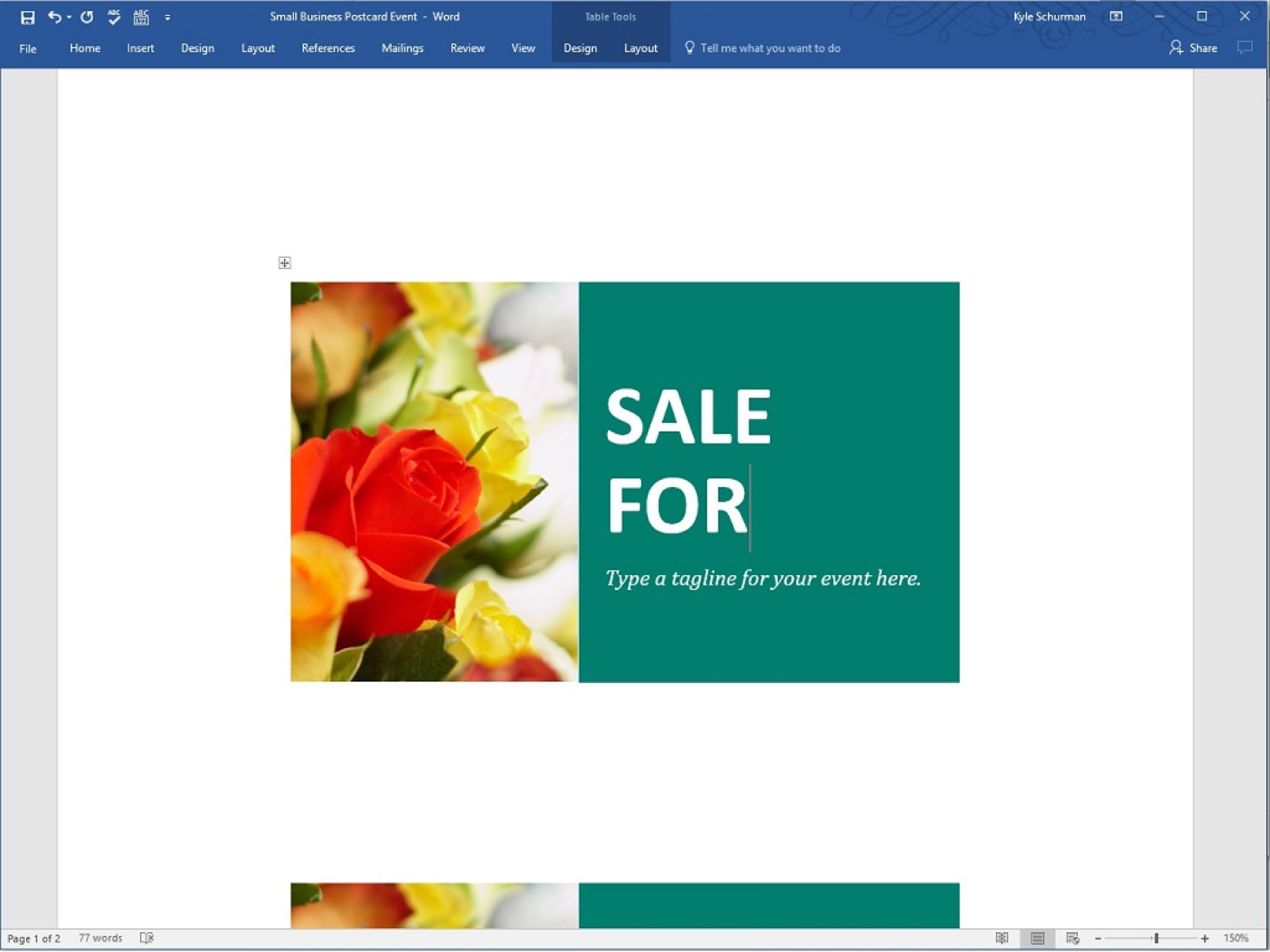The height and width of the screenshot is (952, 1270).
Task: Open the Customize Quick Access Toolbar menu
Action: click(x=167, y=17)
